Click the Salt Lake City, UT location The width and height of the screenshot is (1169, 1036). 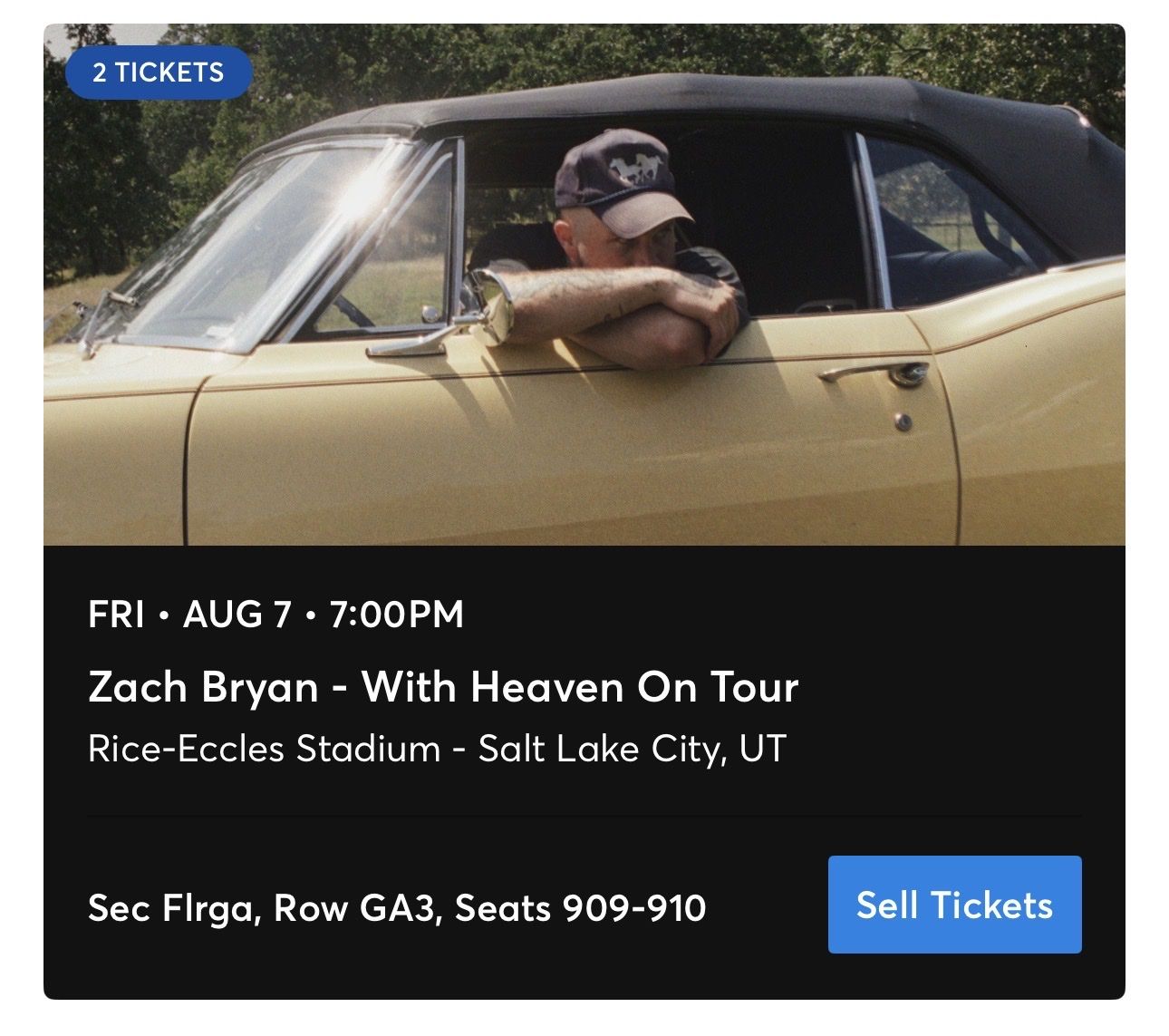coord(632,749)
